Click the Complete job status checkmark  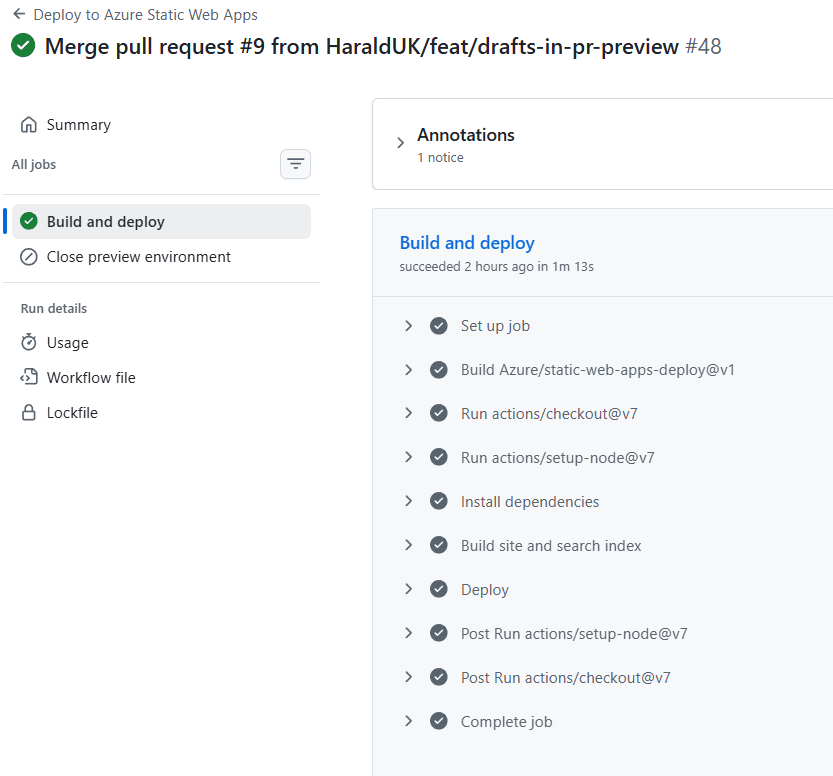[x=439, y=721]
